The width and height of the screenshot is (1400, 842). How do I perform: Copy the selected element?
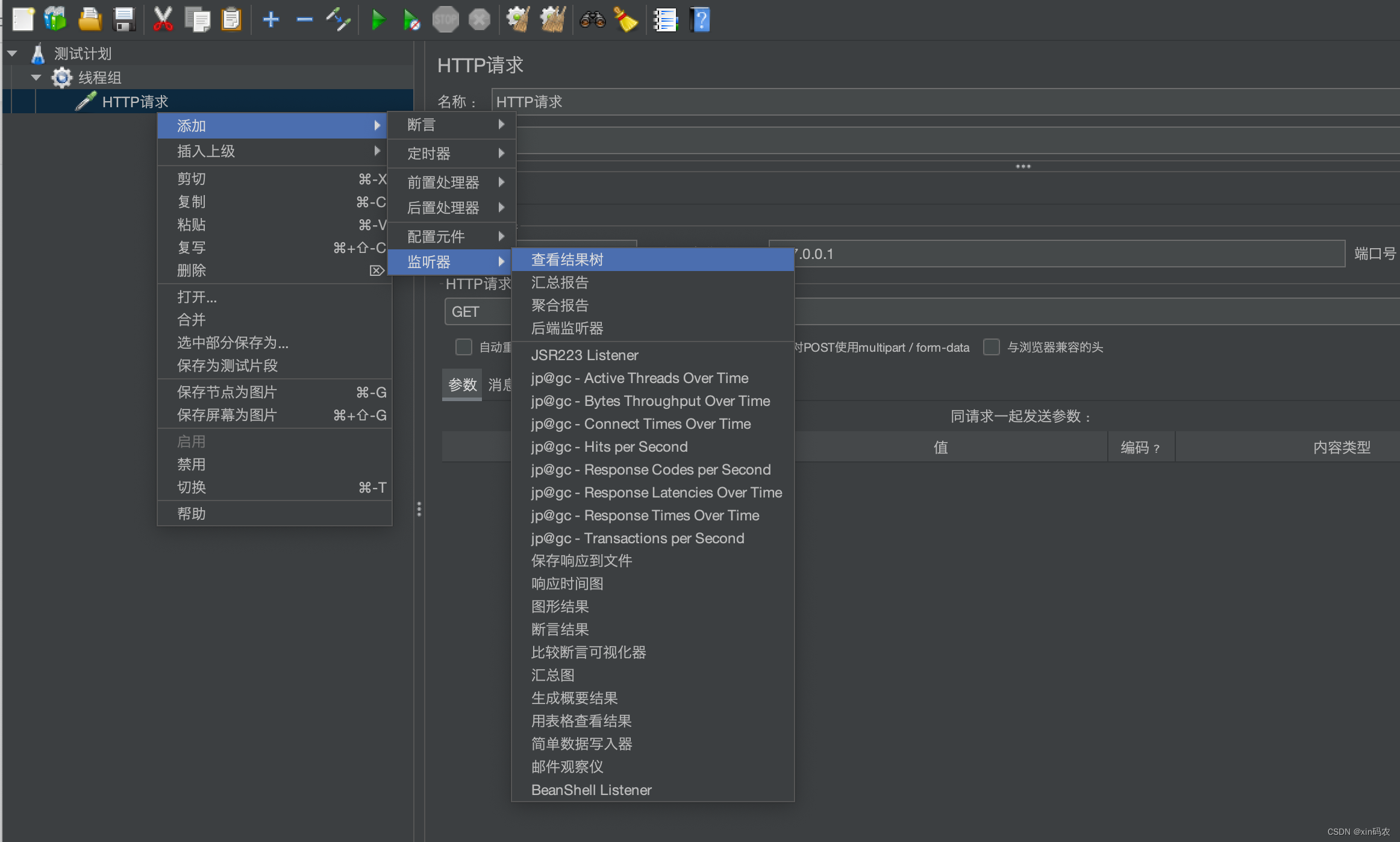click(x=198, y=19)
